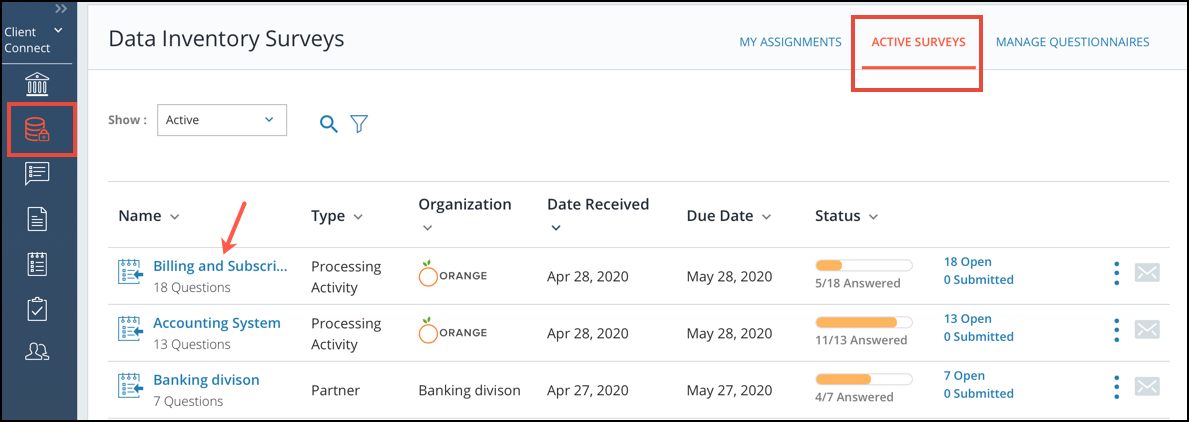Open the Banking divison survey link
The image size is (1189, 422).
pyautogui.click(x=206, y=380)
